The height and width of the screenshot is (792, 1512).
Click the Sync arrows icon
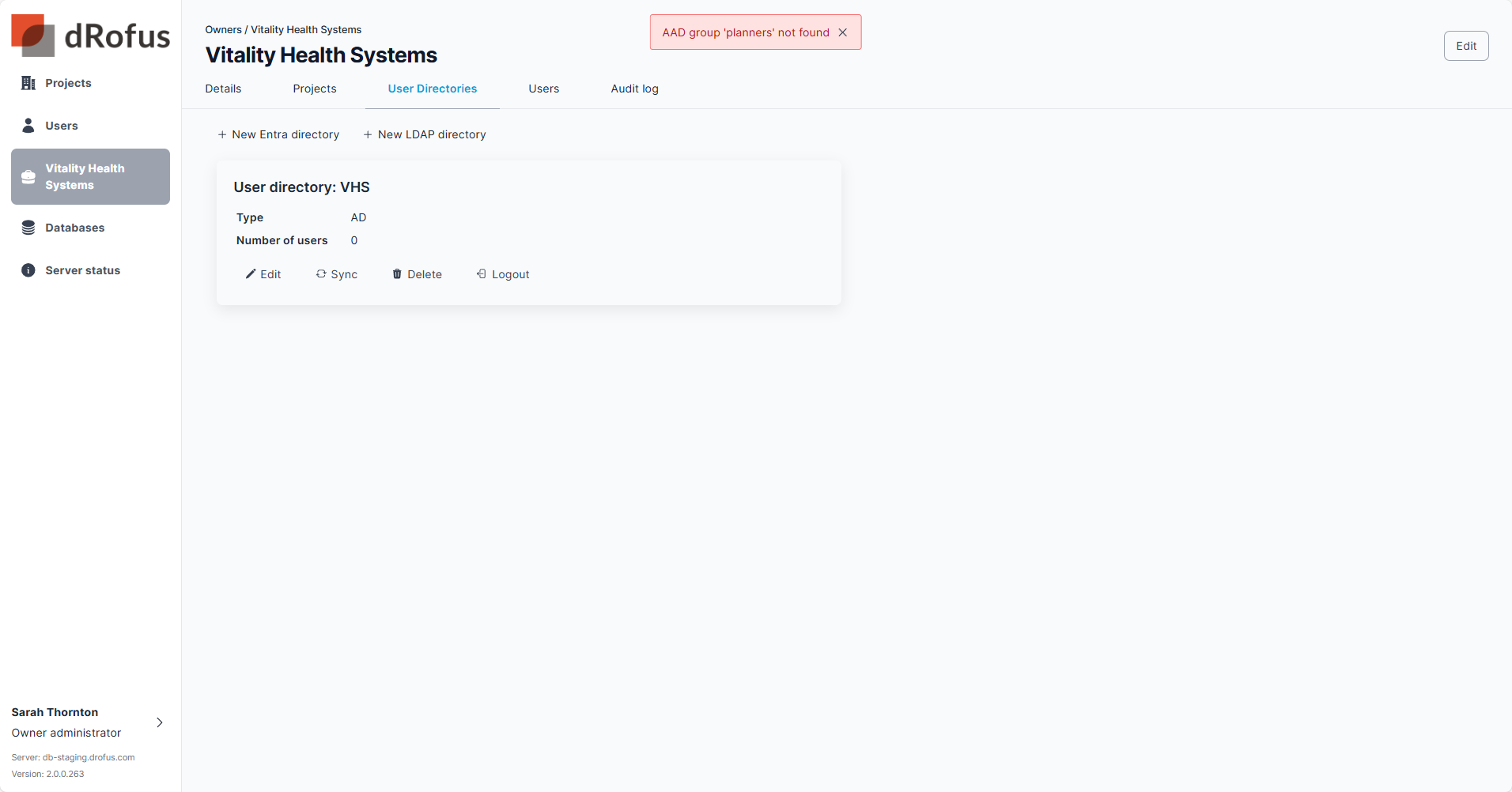tap(321, 274)
